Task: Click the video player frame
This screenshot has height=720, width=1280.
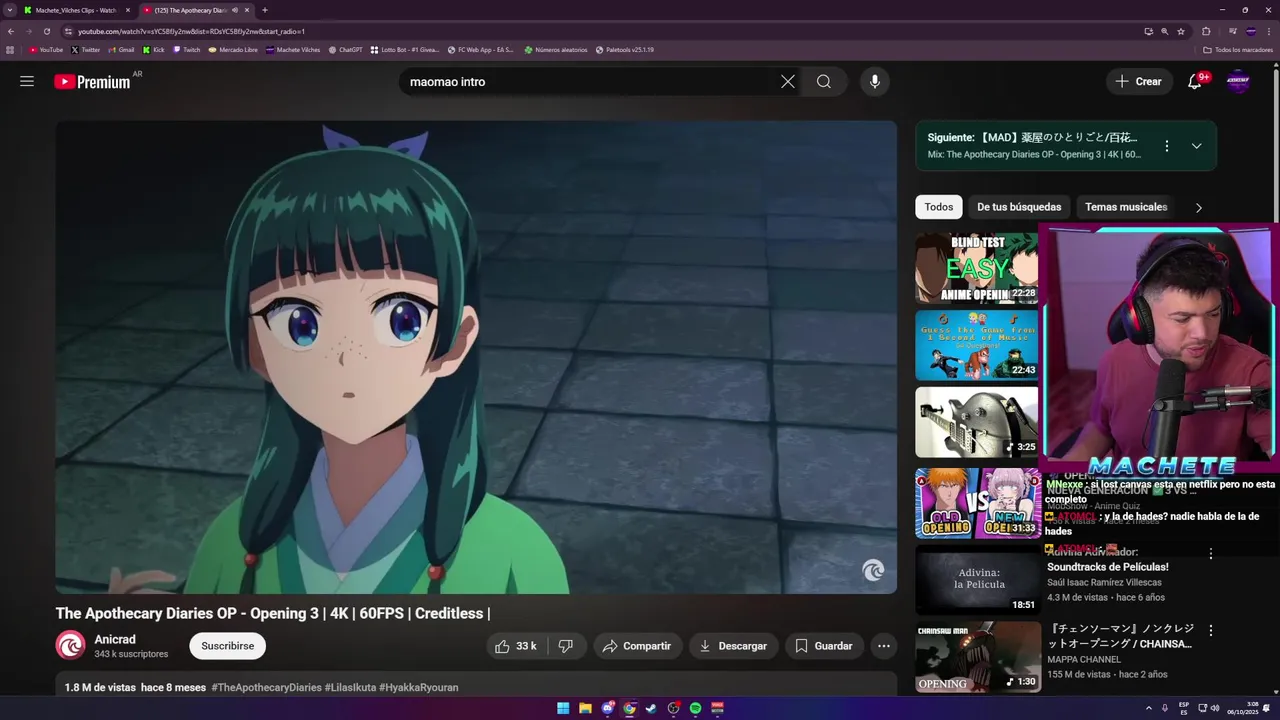Action: click(x=476, y=357)
